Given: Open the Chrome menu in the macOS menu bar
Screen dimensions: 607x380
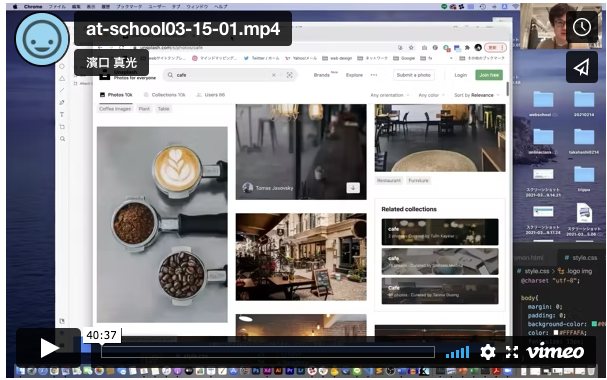Looking at the screenshot, I should pyautogui.click(x=33, y=7).
